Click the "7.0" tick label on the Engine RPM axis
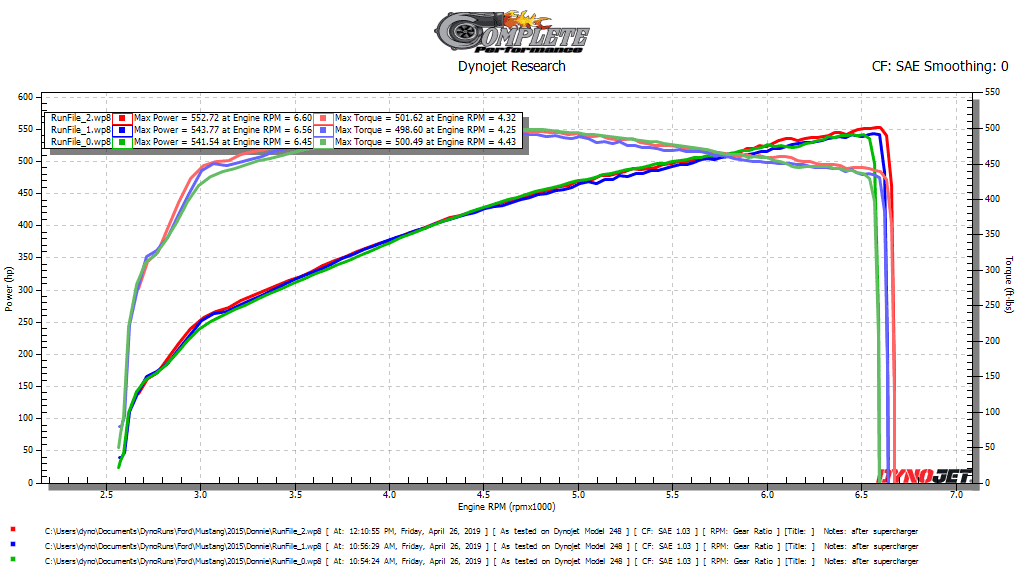This screenshot has height=576, width=1024. coord(956,494)
